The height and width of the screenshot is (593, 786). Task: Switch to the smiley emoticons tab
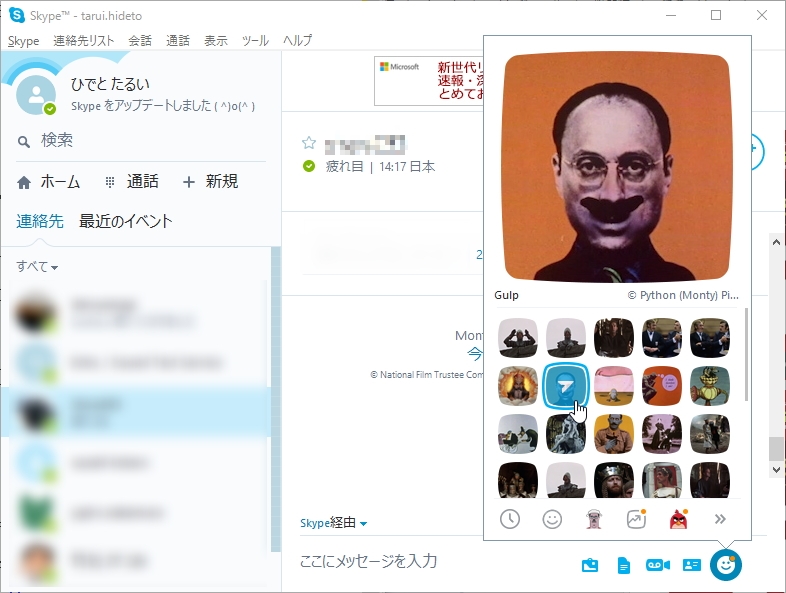click(x=552, y=519)
